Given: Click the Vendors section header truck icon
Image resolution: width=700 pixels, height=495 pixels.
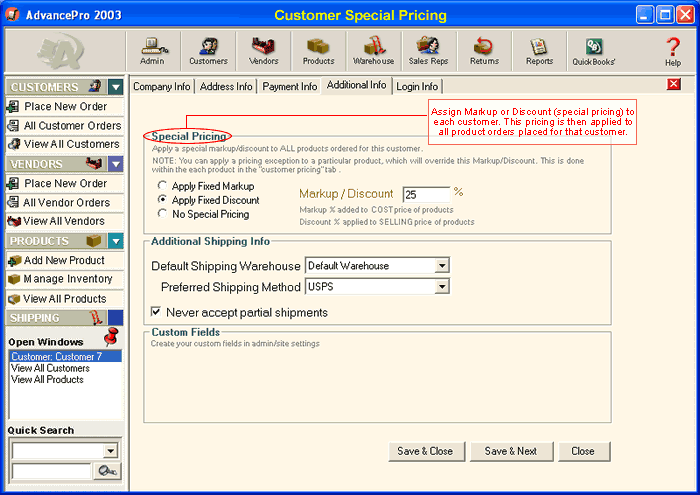Looking at the screenshot, I should 94,163.
